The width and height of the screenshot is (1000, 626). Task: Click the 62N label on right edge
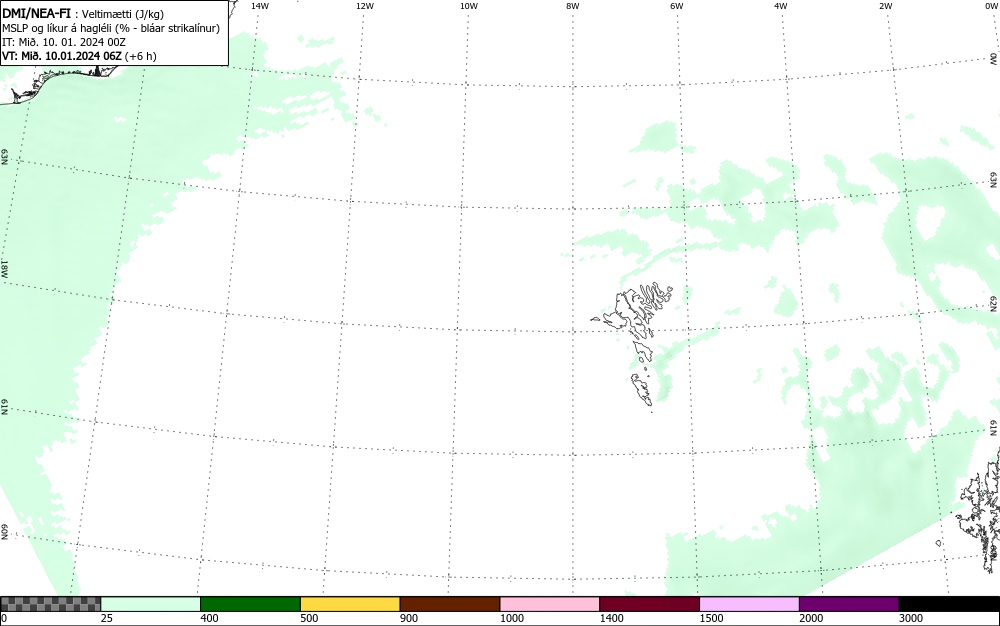tap(994, 303)
